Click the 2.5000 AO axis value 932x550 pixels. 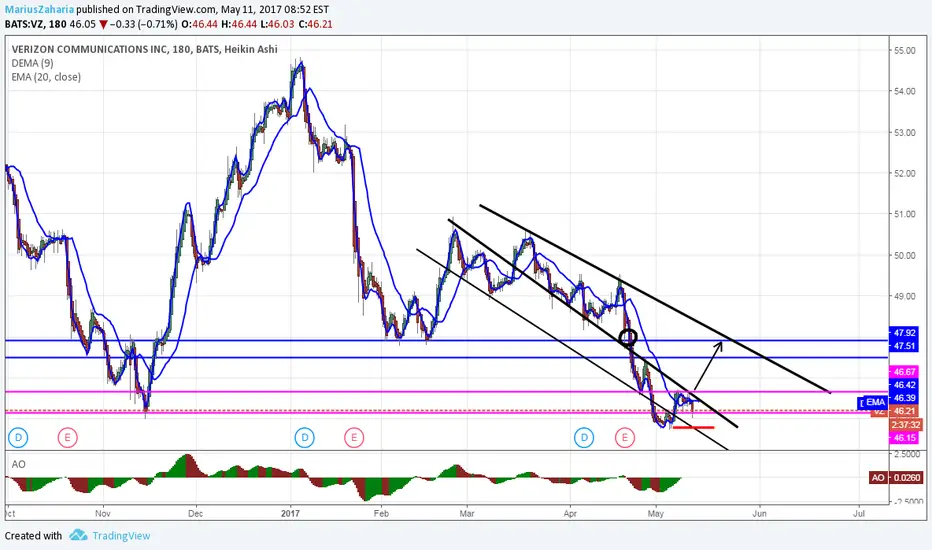tap(907, 454)
